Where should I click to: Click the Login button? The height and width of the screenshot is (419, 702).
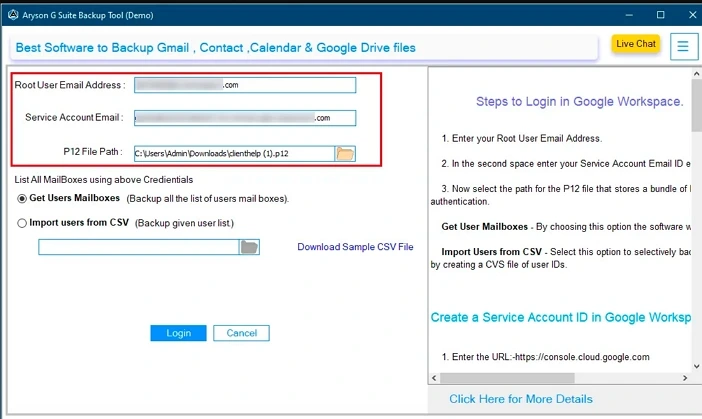[x=178, y=333]
